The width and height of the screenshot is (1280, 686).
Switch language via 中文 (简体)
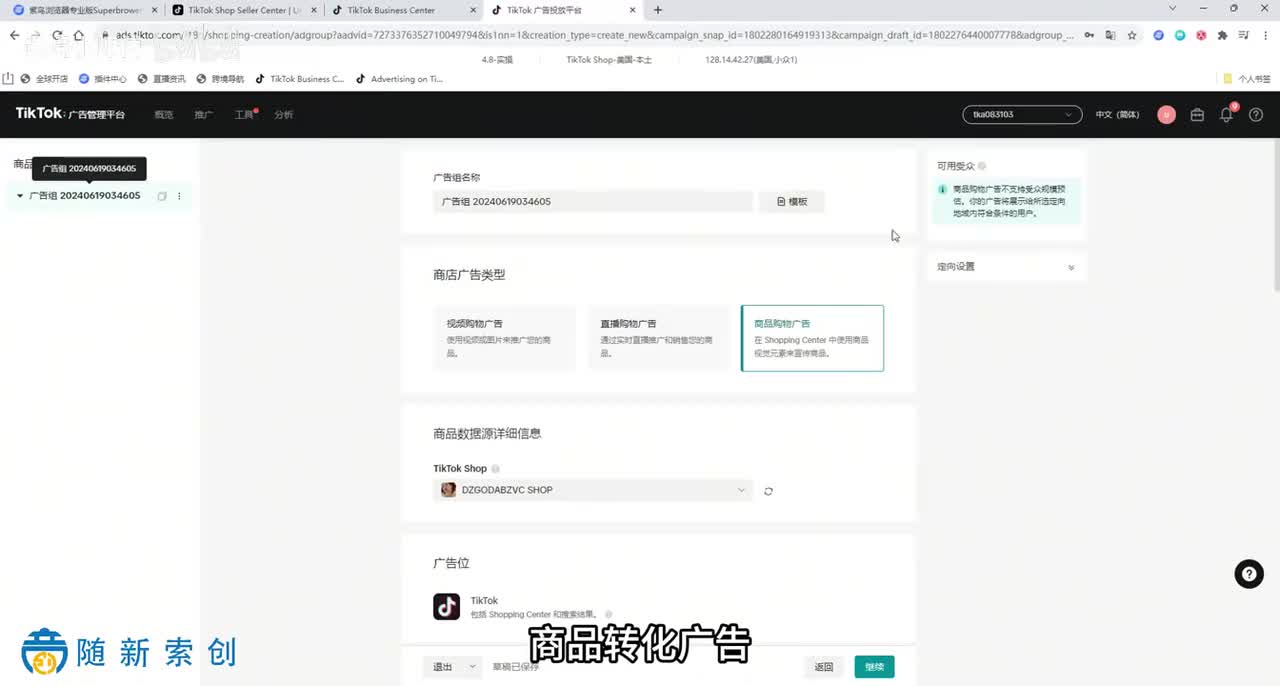(x=1117, y=115)
